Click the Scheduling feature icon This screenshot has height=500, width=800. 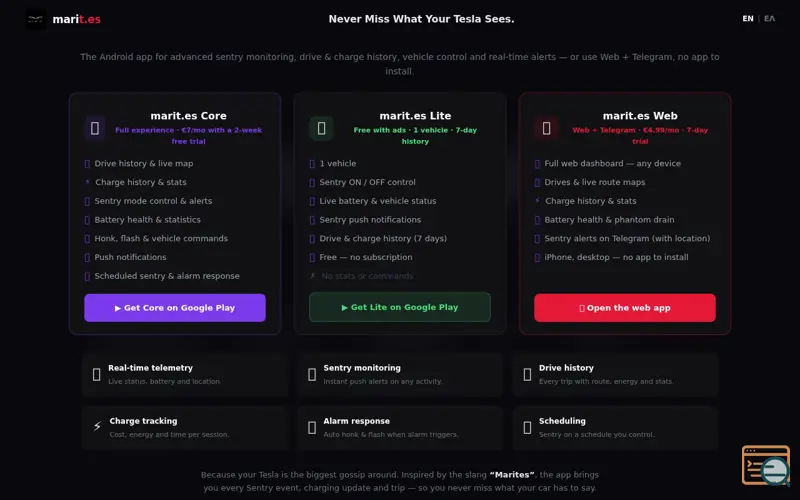(x=528, y=428)
